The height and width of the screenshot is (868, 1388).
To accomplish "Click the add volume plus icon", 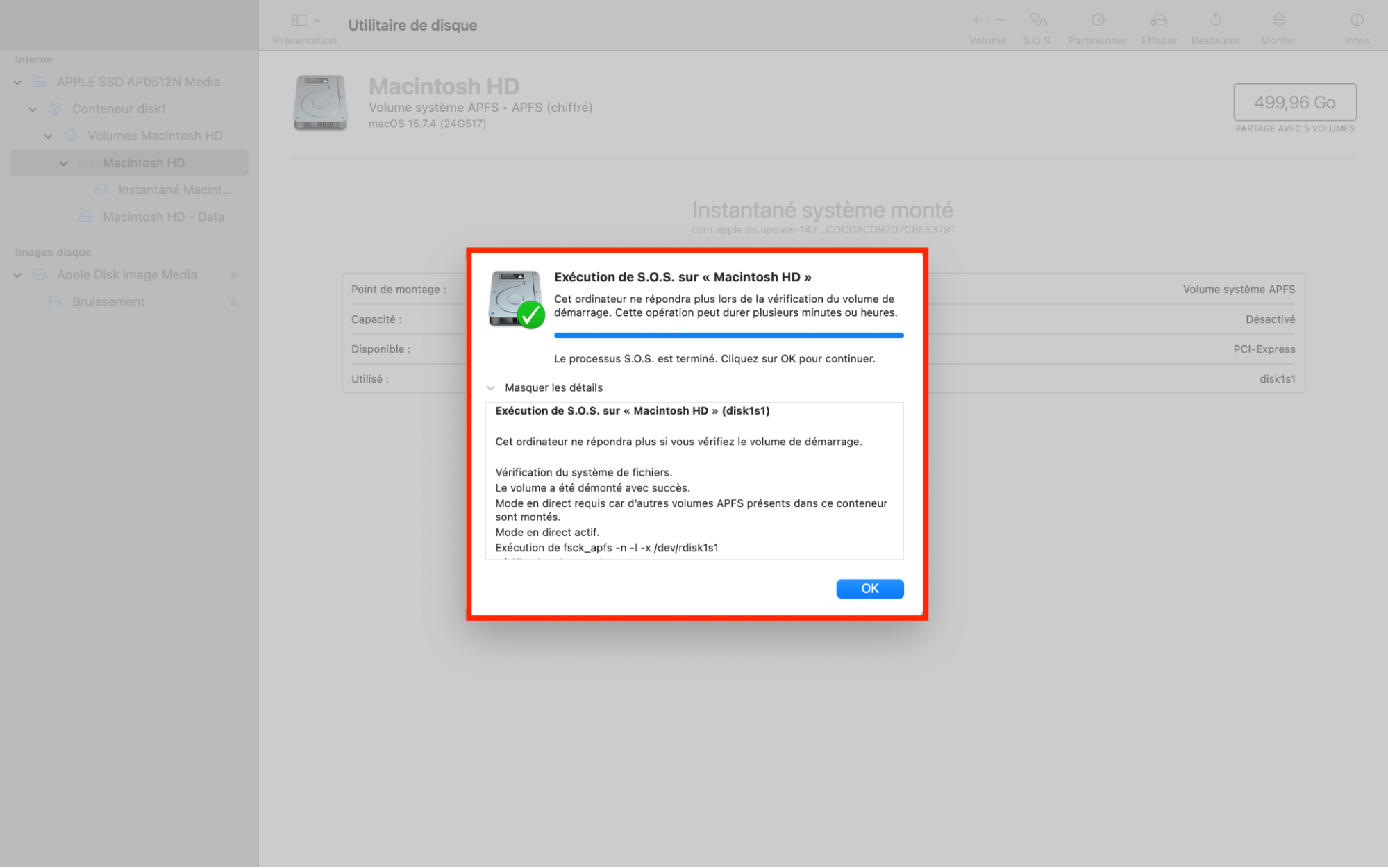I will tap(976, 20).
